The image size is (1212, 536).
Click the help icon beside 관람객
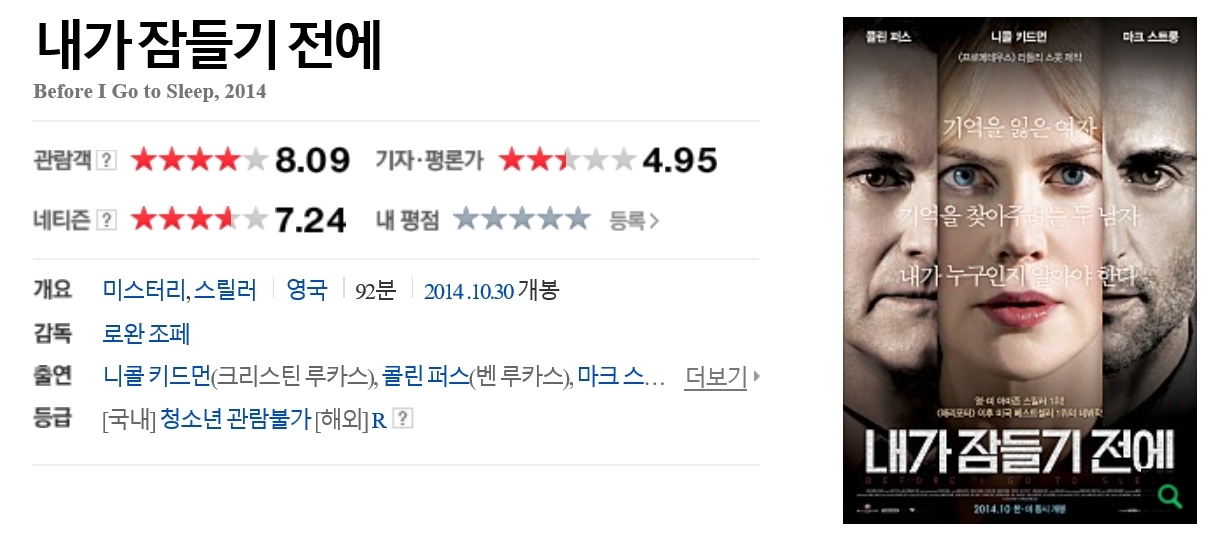(107, 160)
